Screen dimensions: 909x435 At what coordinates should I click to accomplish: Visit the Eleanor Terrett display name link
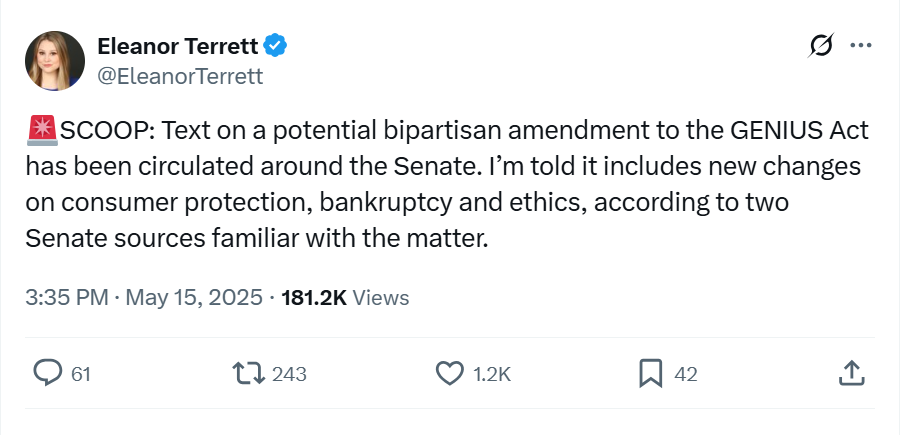point(177,46)
